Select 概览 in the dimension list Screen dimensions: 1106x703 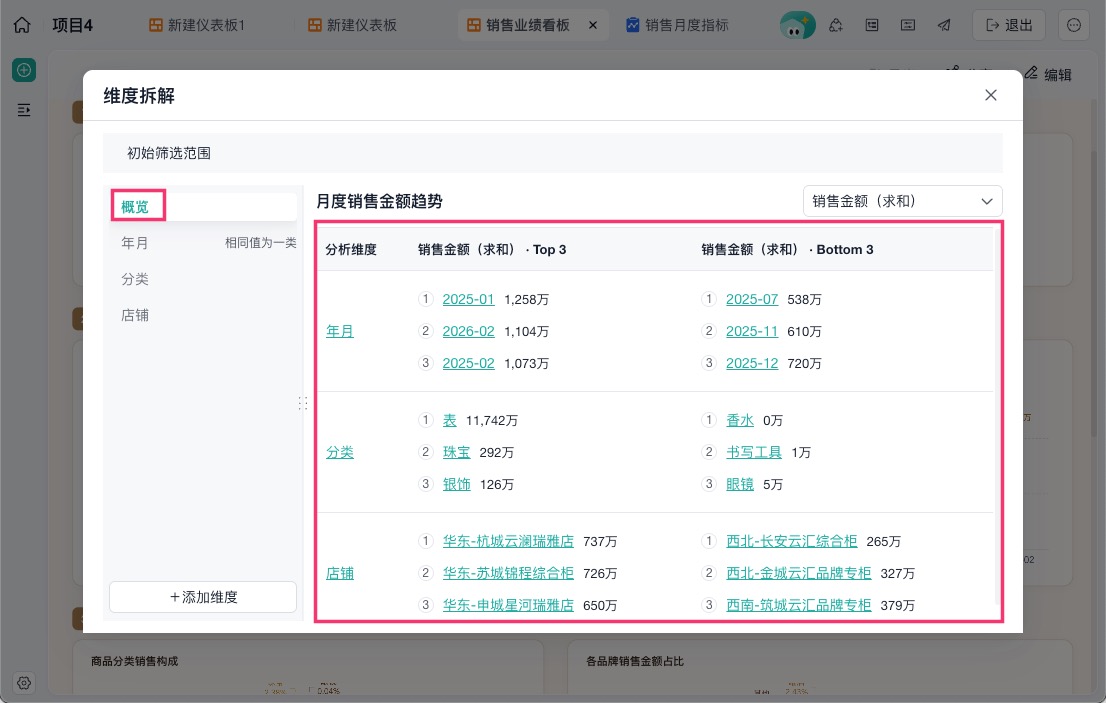tap(203, 207)
